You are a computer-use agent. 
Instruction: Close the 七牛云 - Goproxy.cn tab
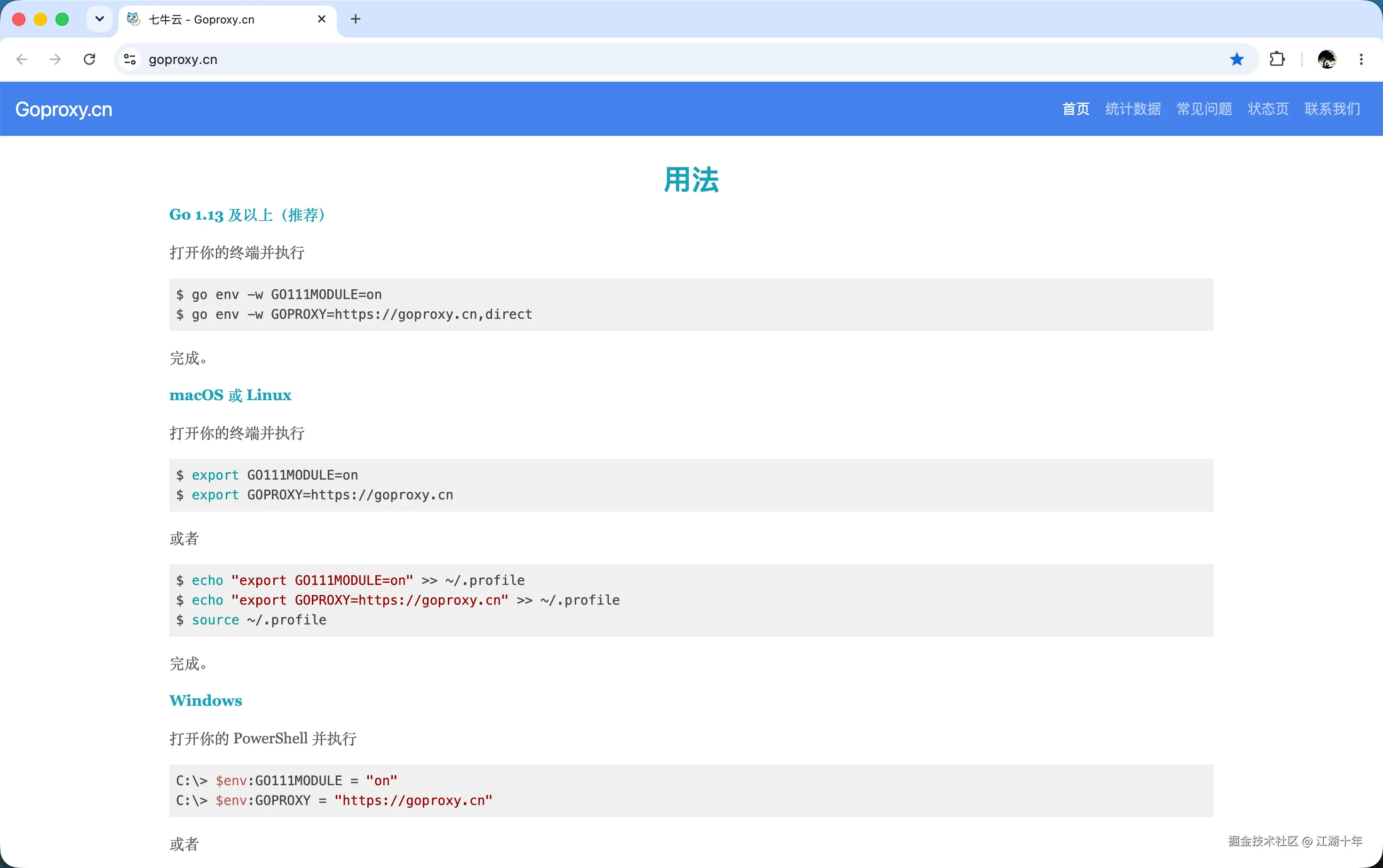[x=322, y=19]
